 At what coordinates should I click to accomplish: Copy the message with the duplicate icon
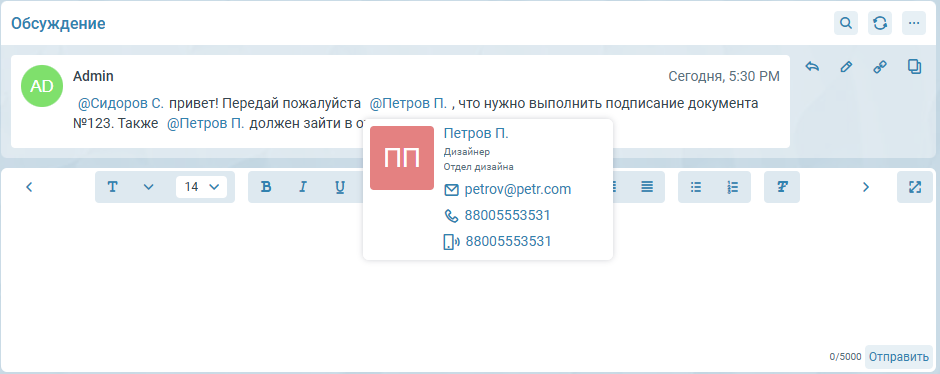[x=914, y=67]
